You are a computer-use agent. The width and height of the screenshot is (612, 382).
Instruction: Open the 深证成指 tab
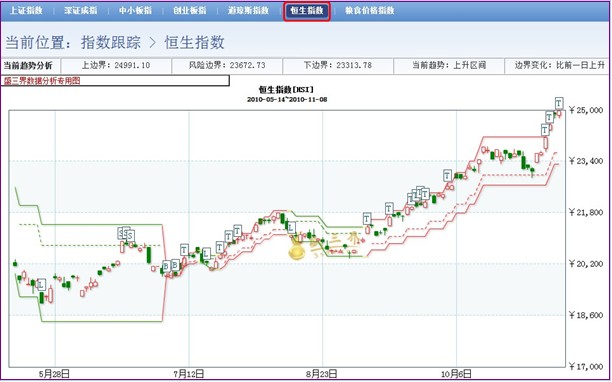pyautogui.click(x=80, y=11)
